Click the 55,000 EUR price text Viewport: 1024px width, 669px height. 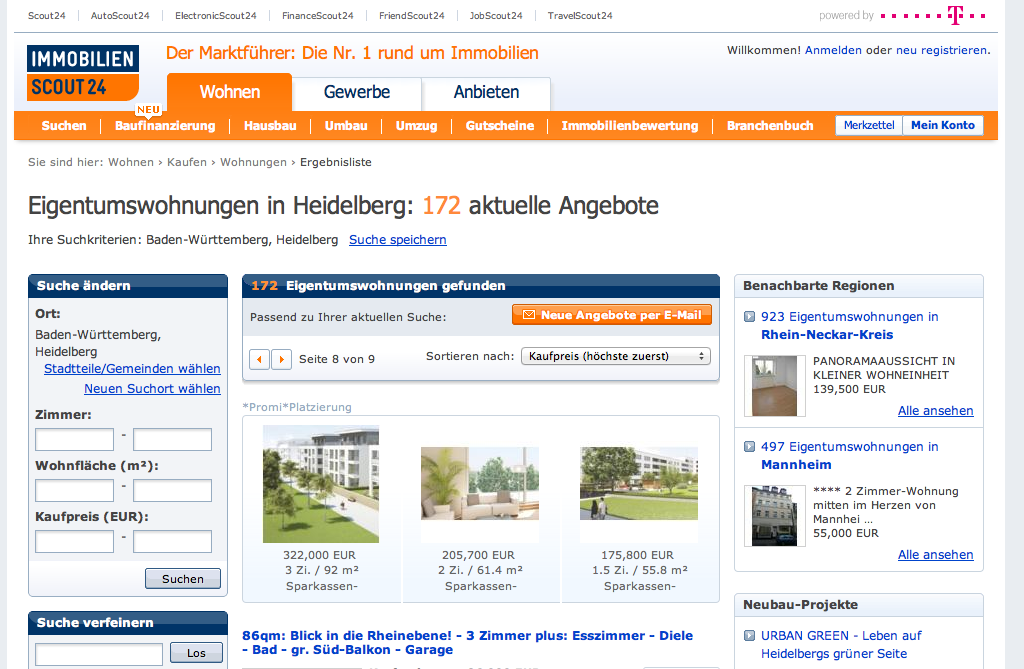(x=846, y=533)
